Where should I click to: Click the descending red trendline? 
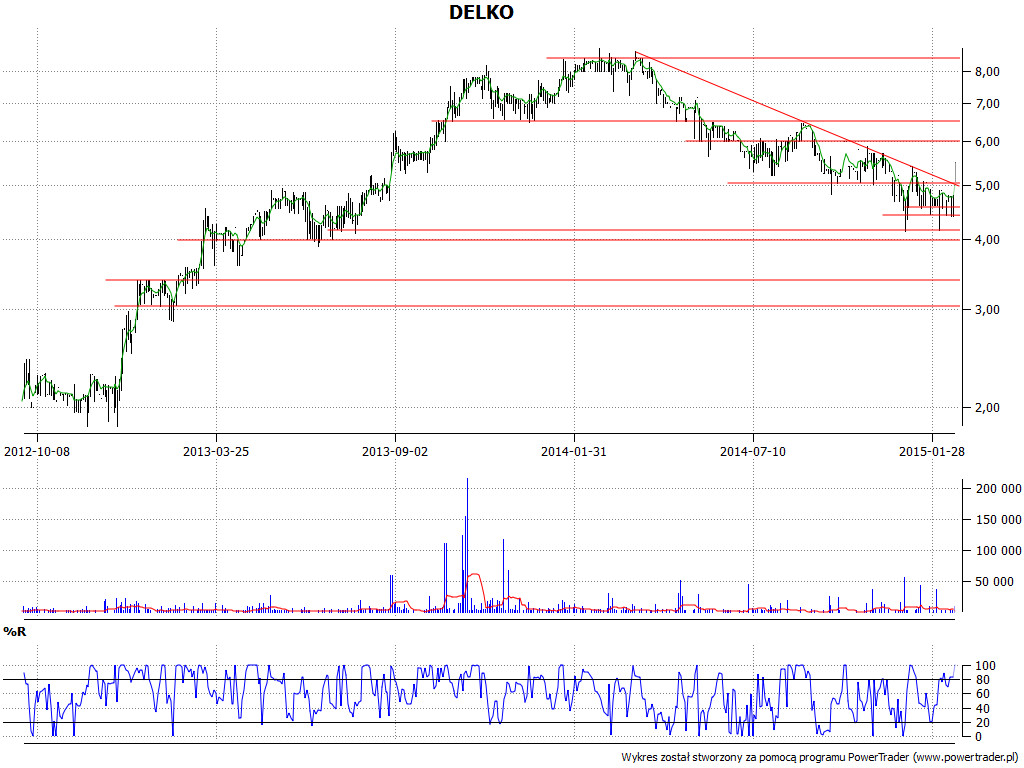[x=797, y=118]
